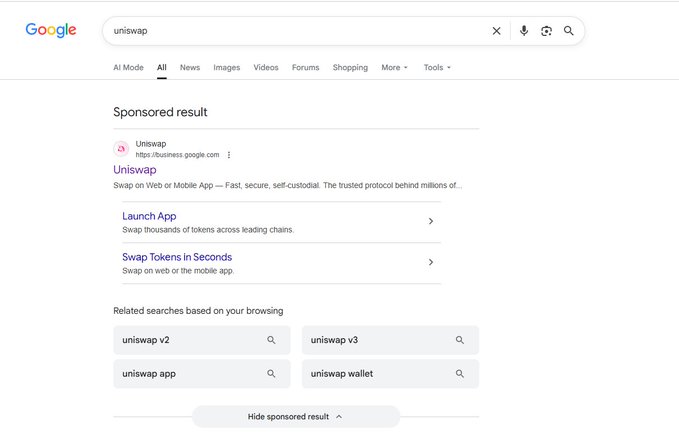The height and width of the screenshot is (439, 679).
Task: Click the Sponsored result heading
Action: (160, 112)
